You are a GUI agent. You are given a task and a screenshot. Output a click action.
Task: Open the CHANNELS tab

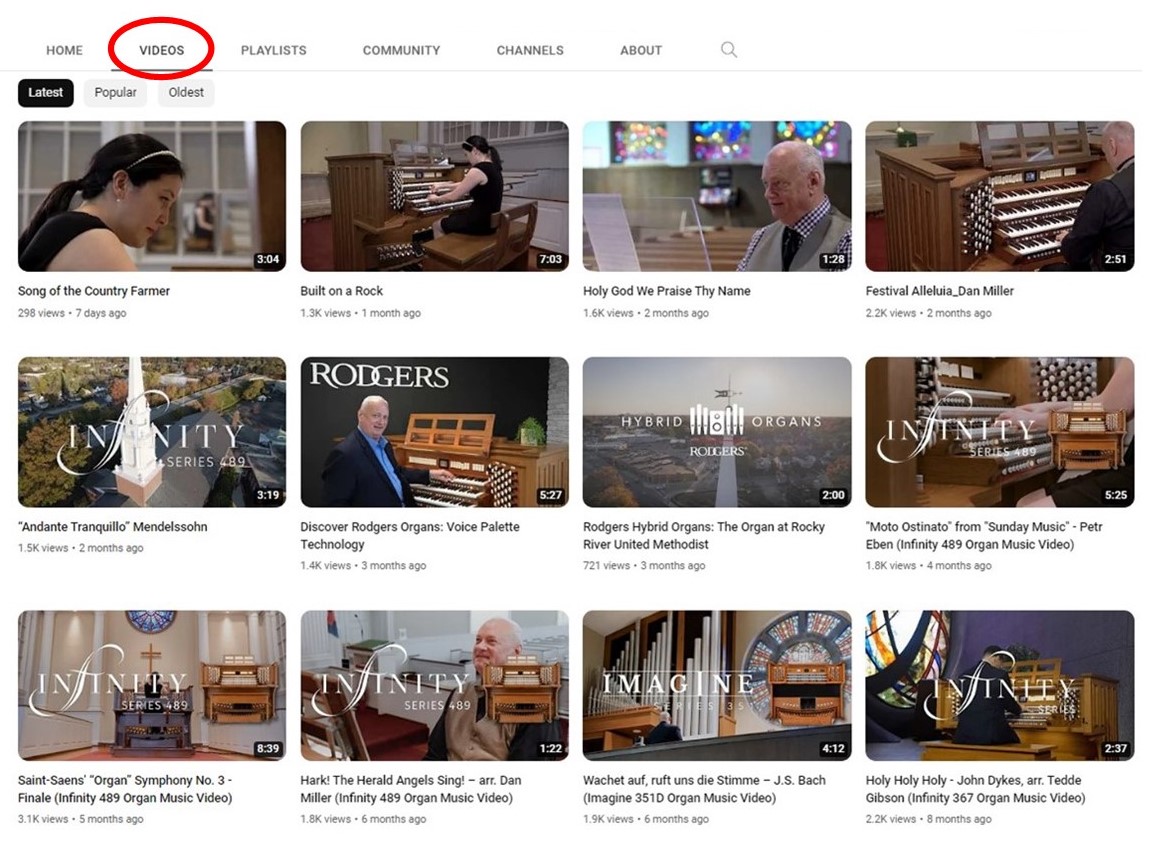(x=530, y=51)
